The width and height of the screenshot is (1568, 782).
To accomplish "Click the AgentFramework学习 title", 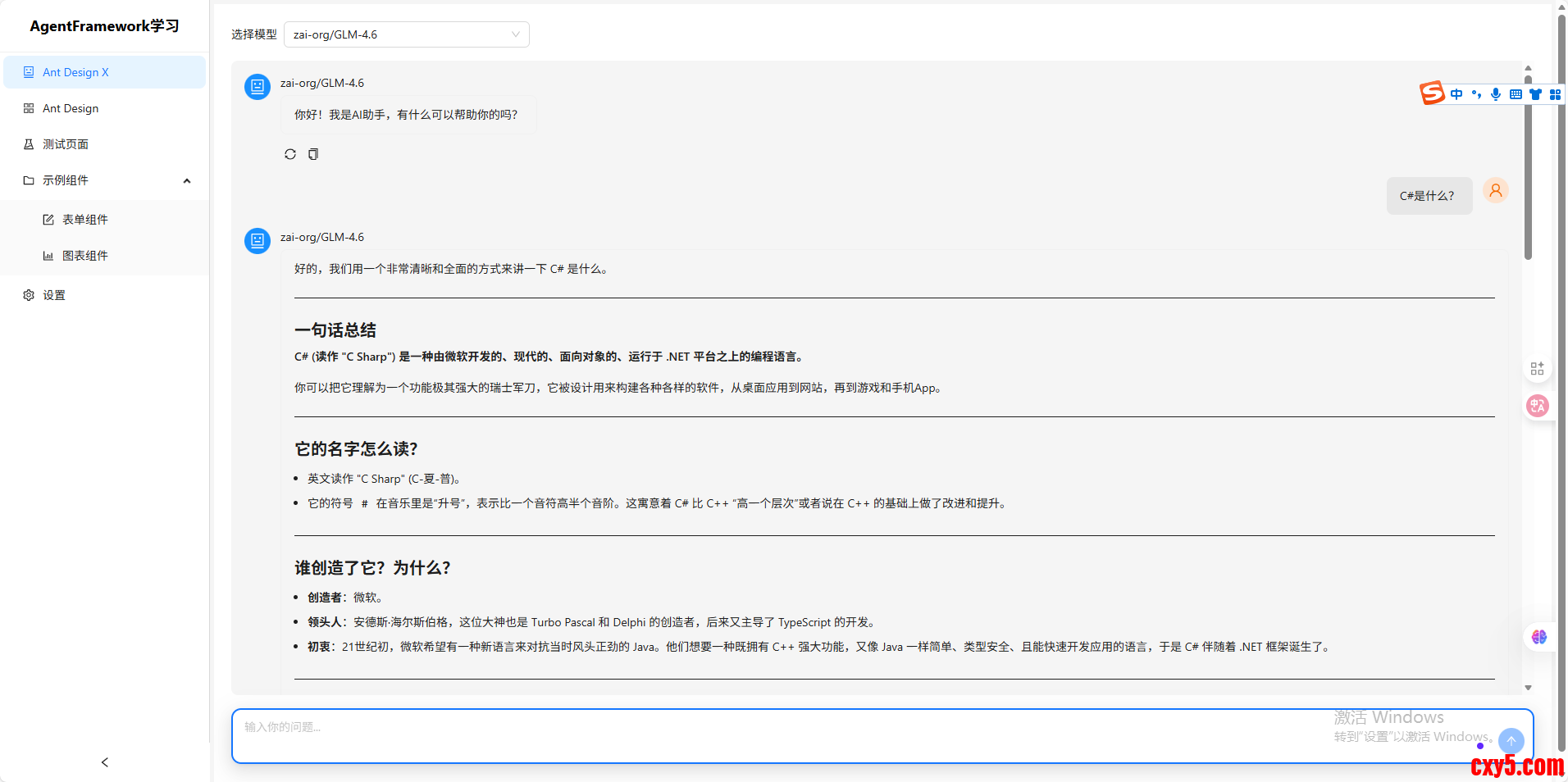I will (104, 26).
